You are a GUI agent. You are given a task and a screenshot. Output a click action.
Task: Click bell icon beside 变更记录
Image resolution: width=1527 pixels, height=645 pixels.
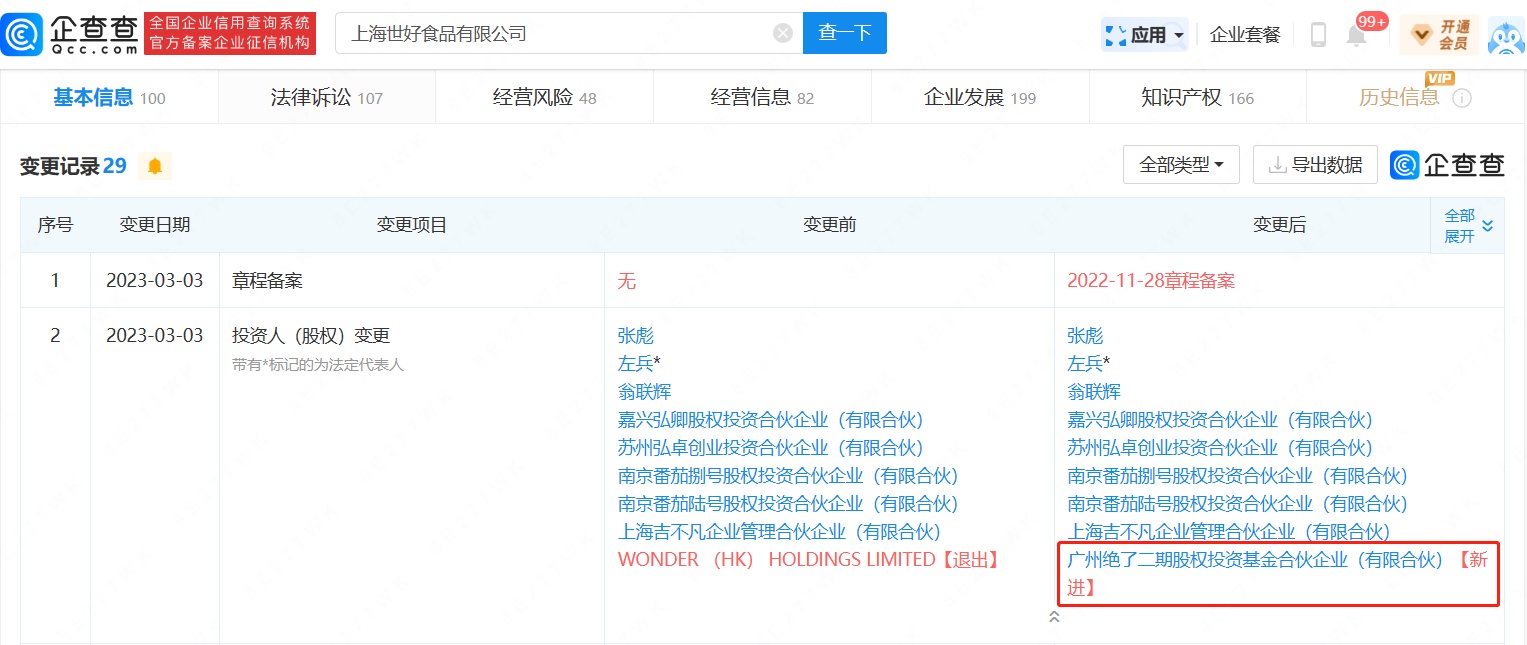click(155, 166)
